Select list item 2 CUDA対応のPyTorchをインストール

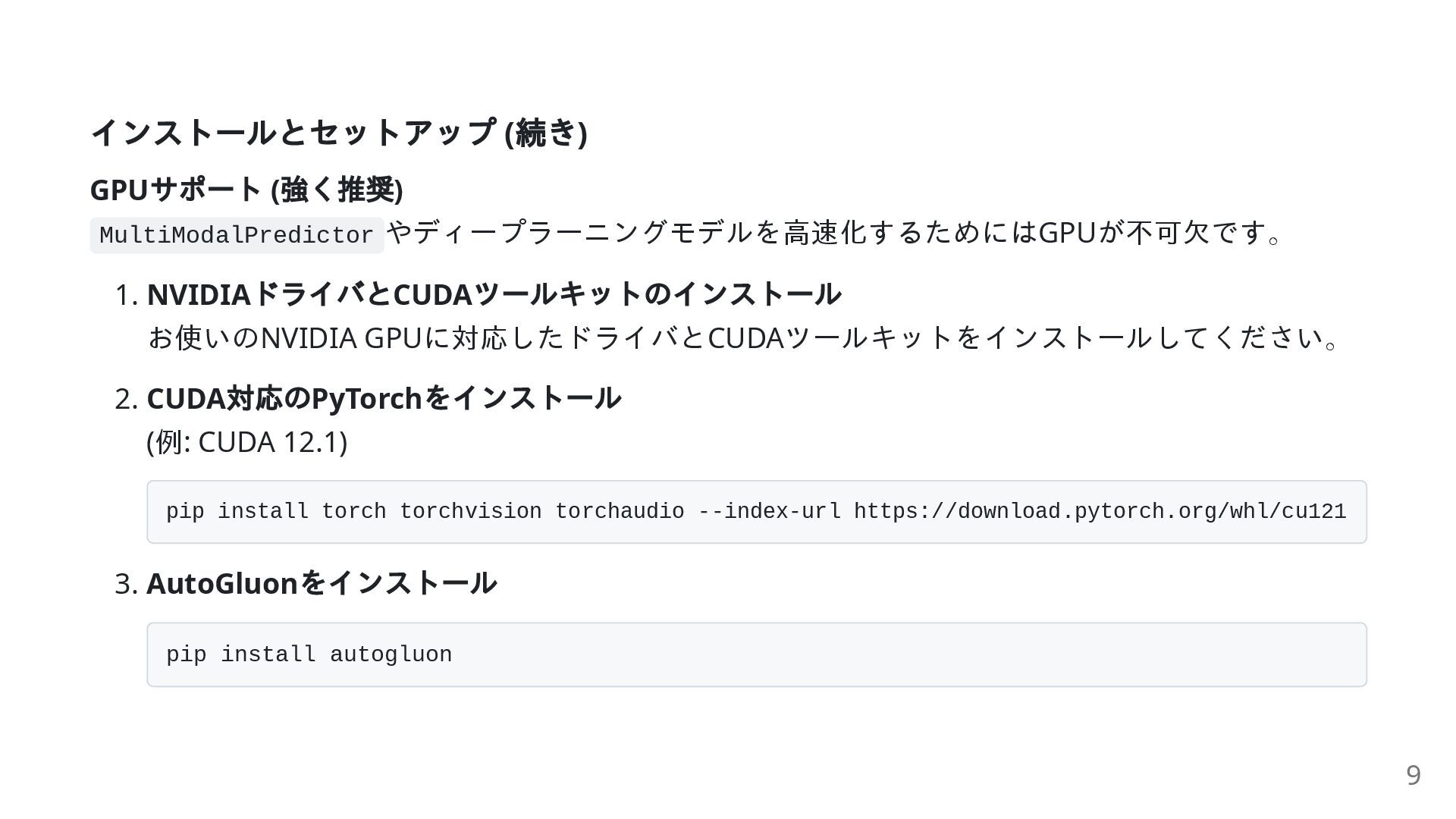pyautogui.click(x=384, y=398)
